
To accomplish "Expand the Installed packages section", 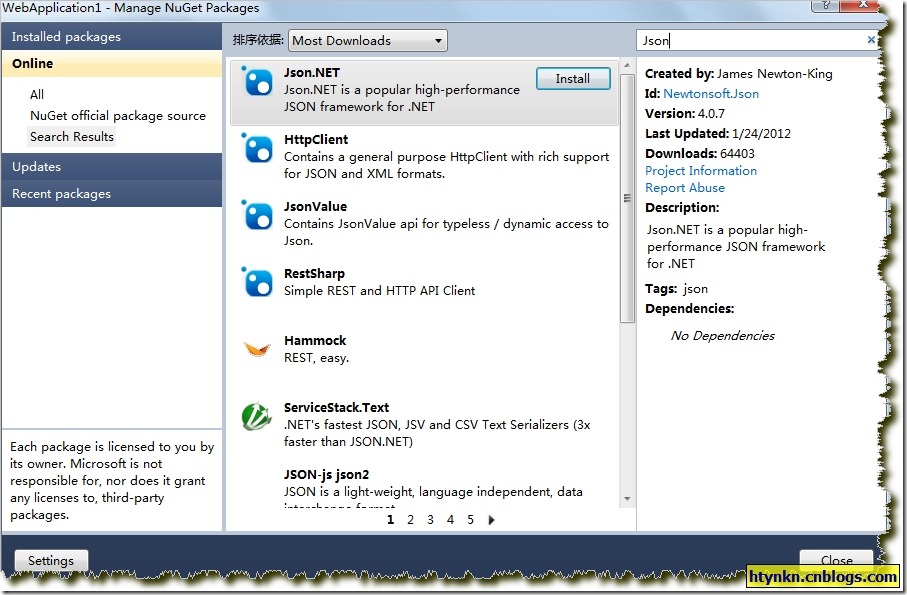I will click(112, 36).
